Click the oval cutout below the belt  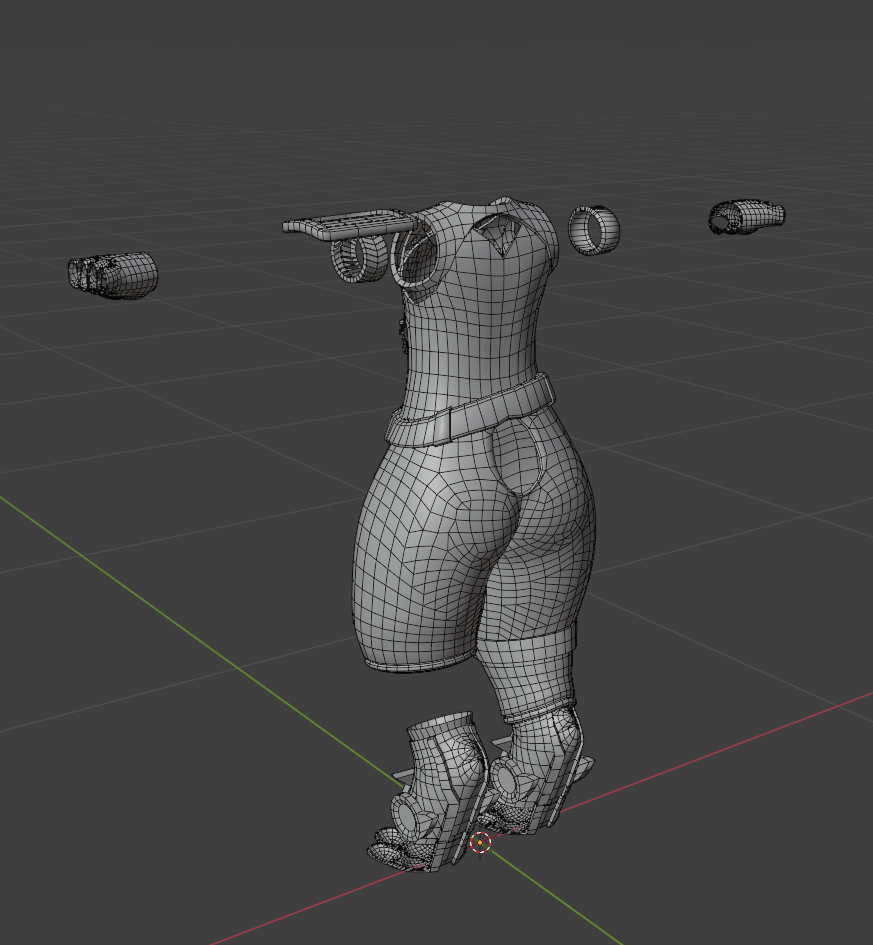tap(523, 457)
